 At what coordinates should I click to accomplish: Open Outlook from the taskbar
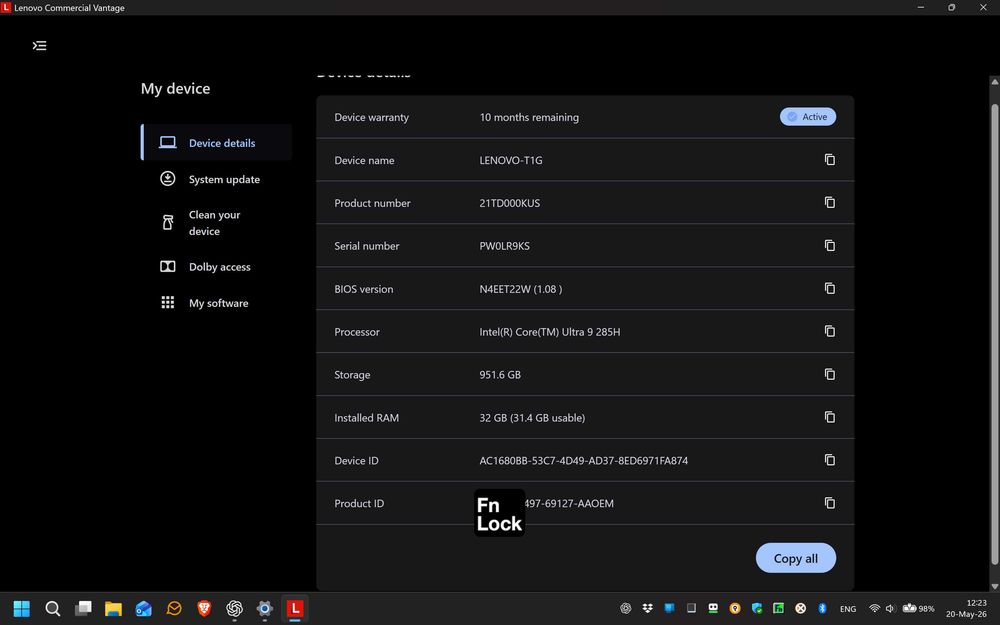click(143, 608)
